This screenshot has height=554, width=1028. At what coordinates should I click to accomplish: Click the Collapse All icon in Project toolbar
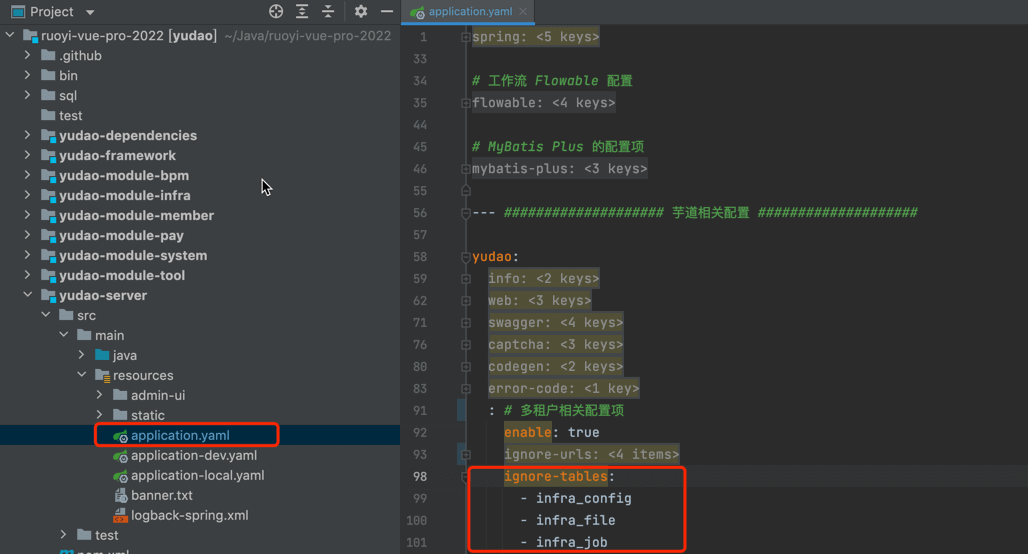click(329, 12)
